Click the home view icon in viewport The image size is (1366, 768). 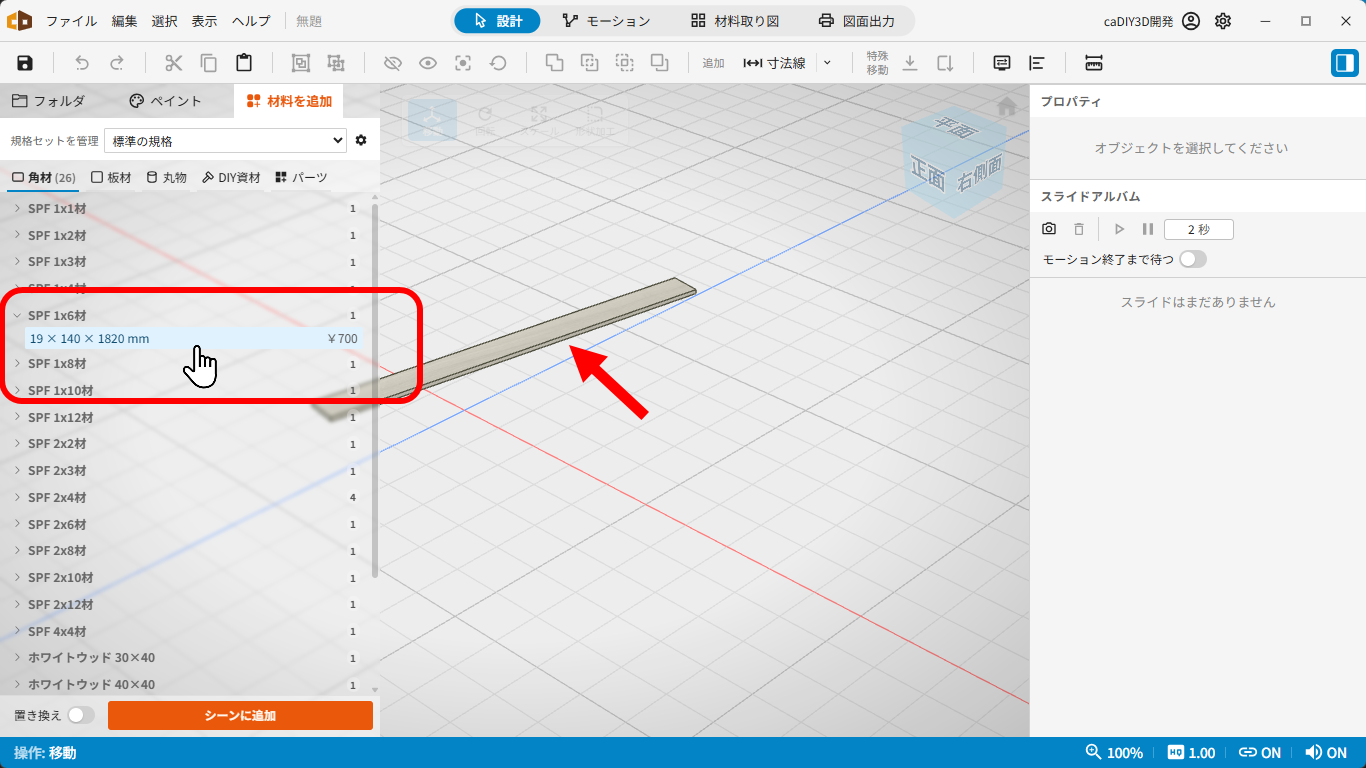[1007, 105]
